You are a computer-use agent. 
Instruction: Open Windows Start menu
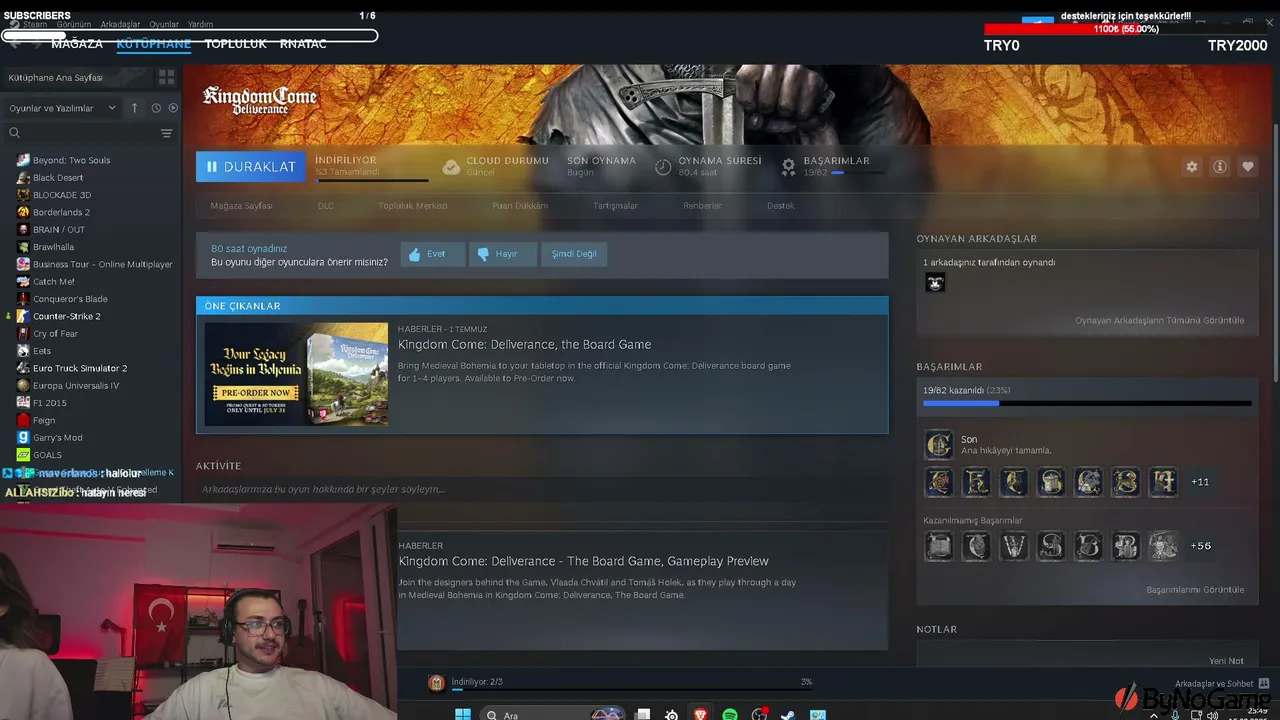click(462, 714)
